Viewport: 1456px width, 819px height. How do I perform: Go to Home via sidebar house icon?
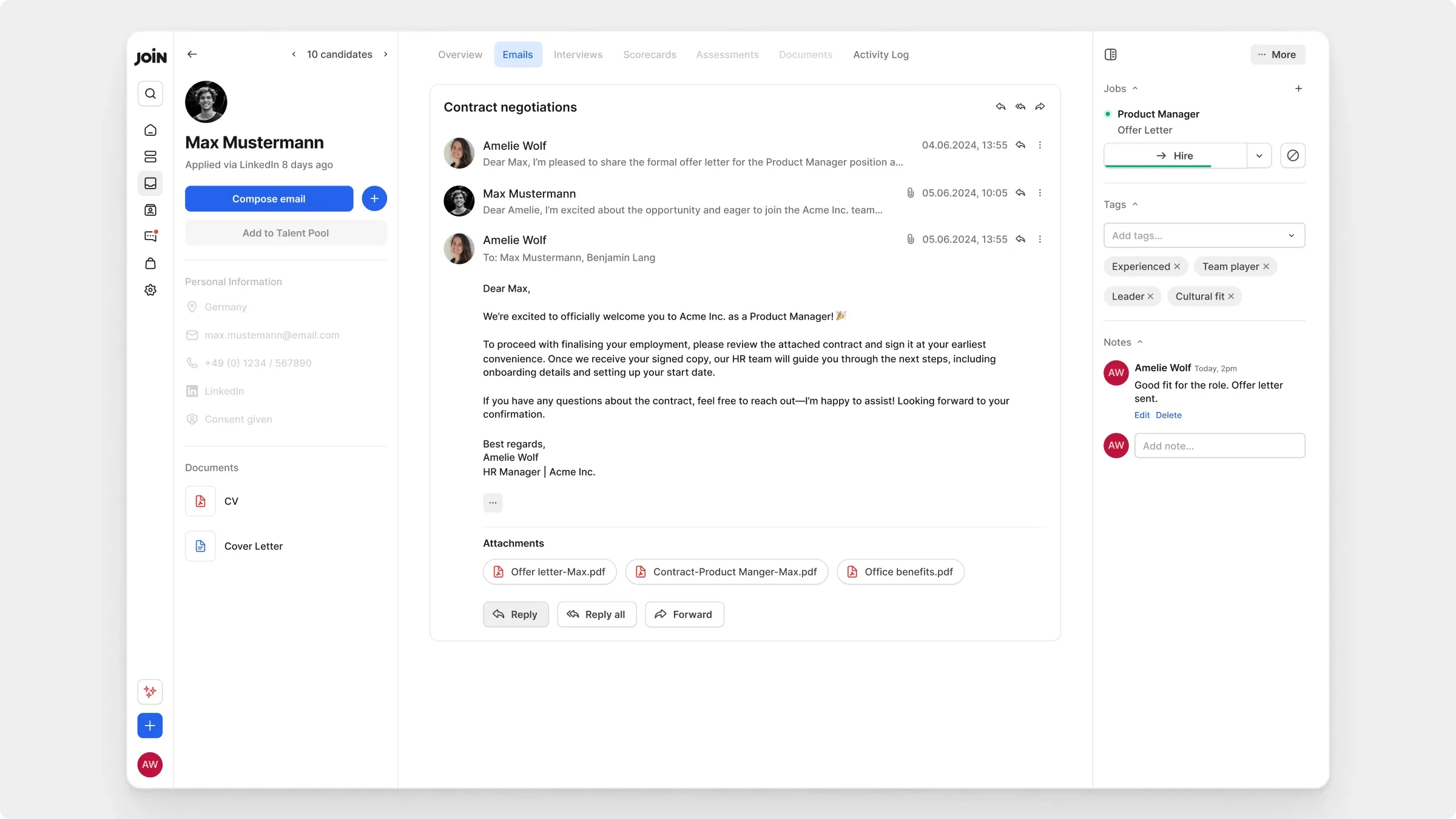[150, 130]
